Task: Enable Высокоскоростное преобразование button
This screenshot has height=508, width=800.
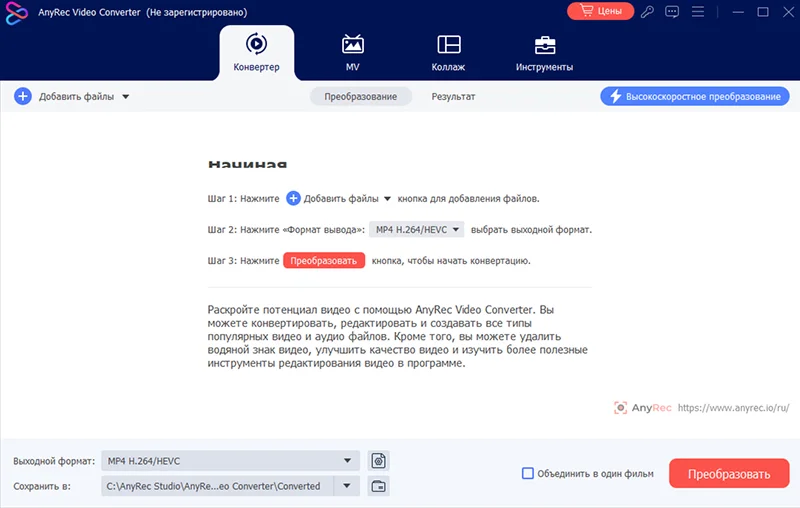Action: [x=695, y=96]
